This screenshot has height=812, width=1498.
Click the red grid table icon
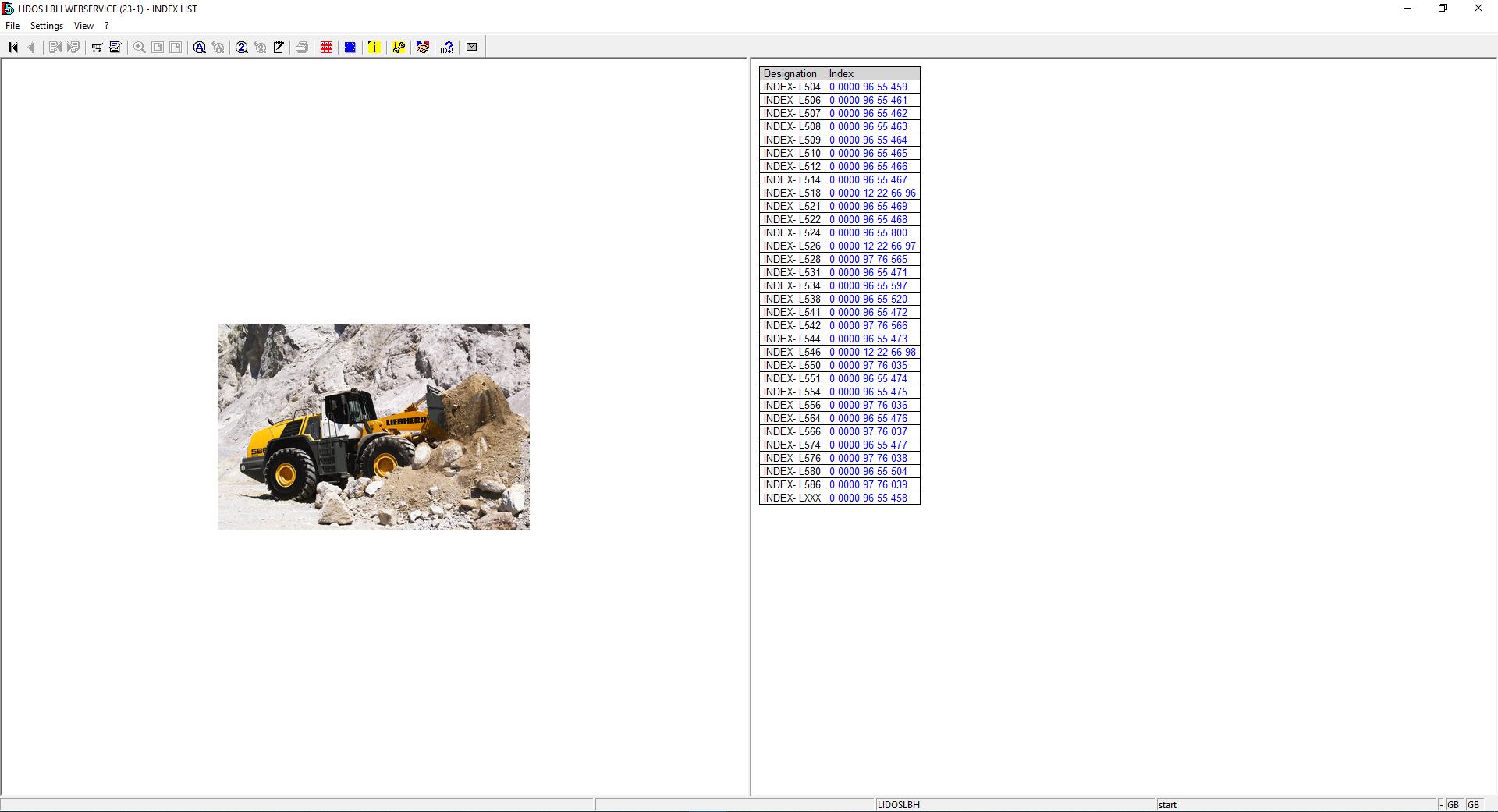point(325,47)
